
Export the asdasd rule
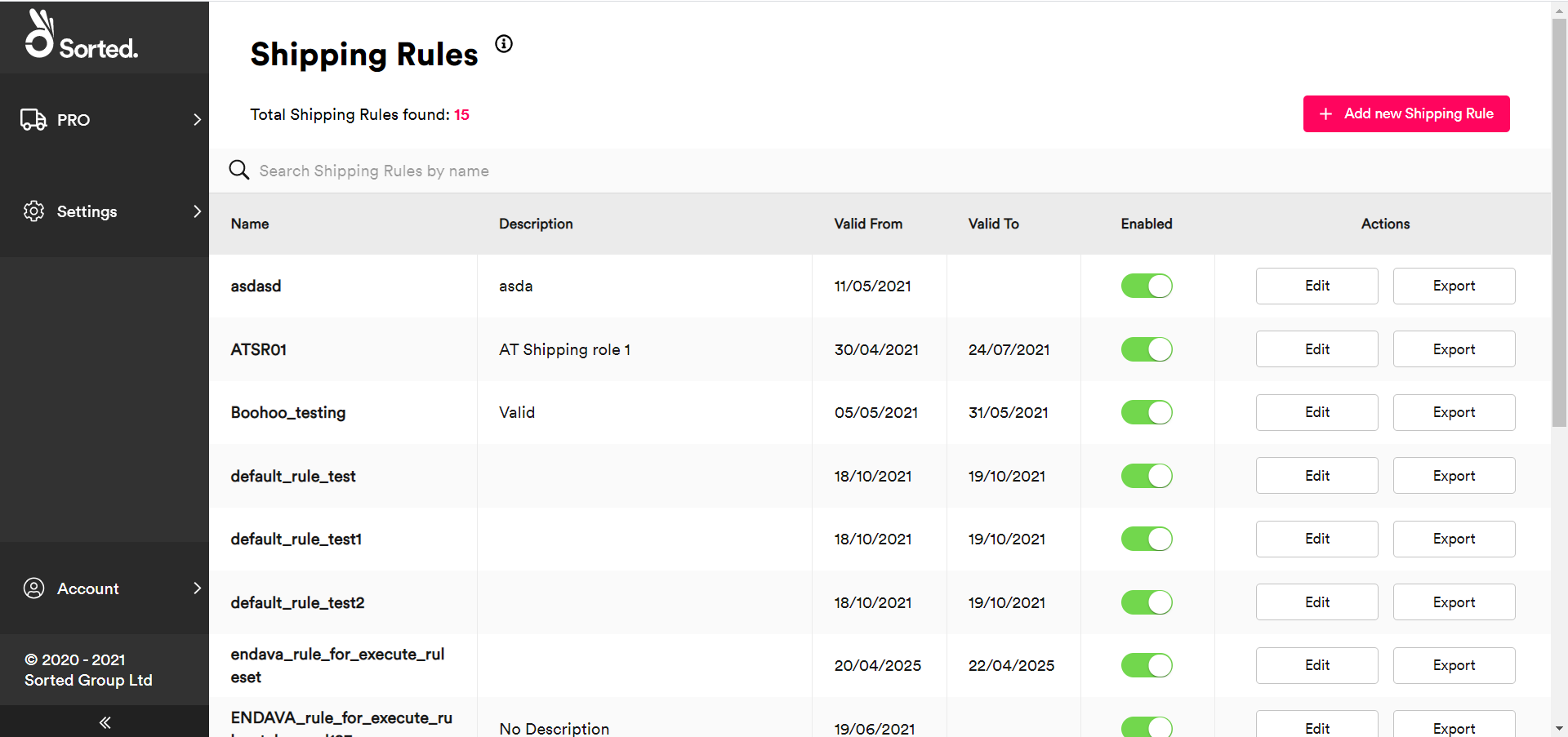pyautogui.click(x=1454, y=286)
